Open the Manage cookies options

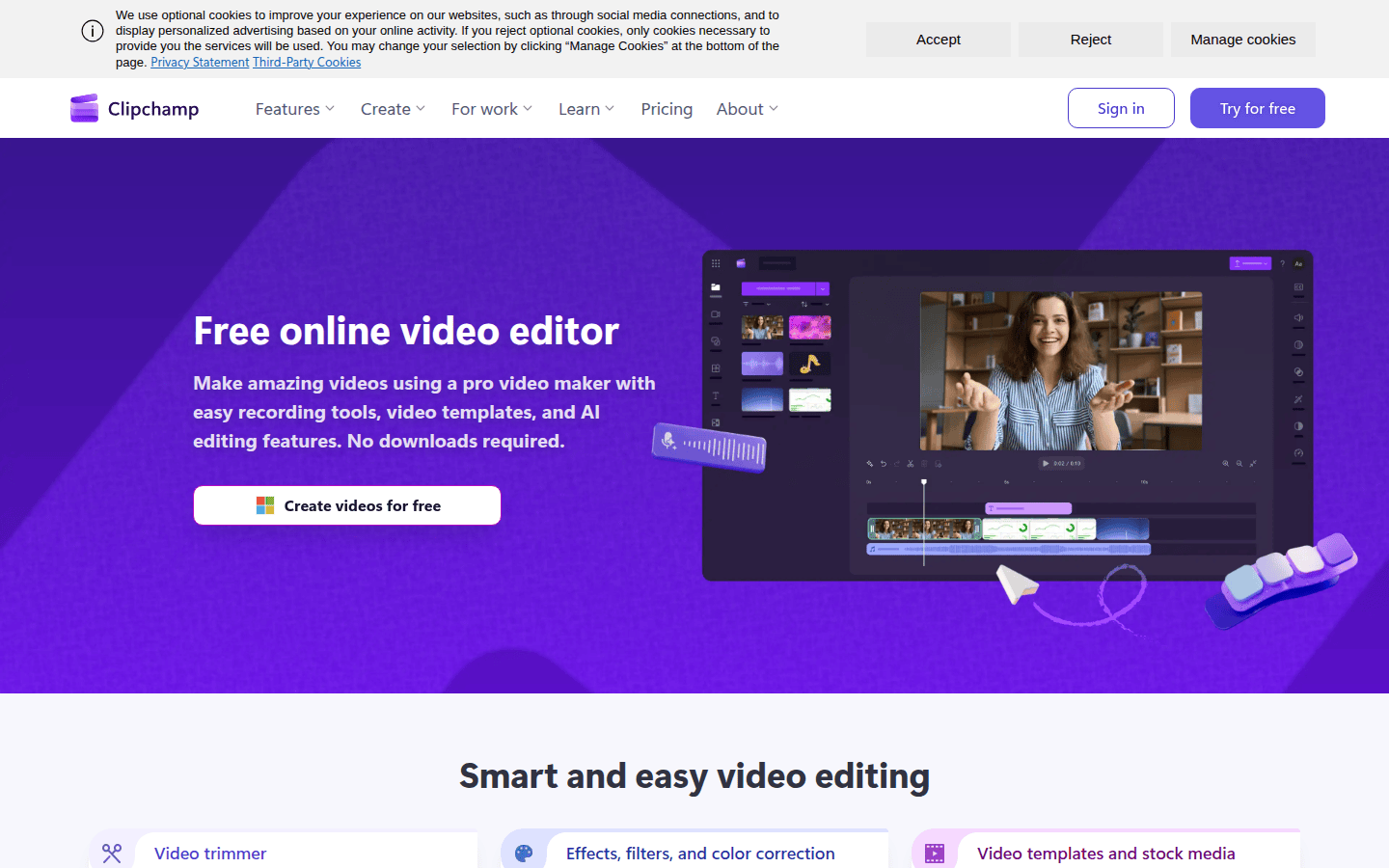1242,40
